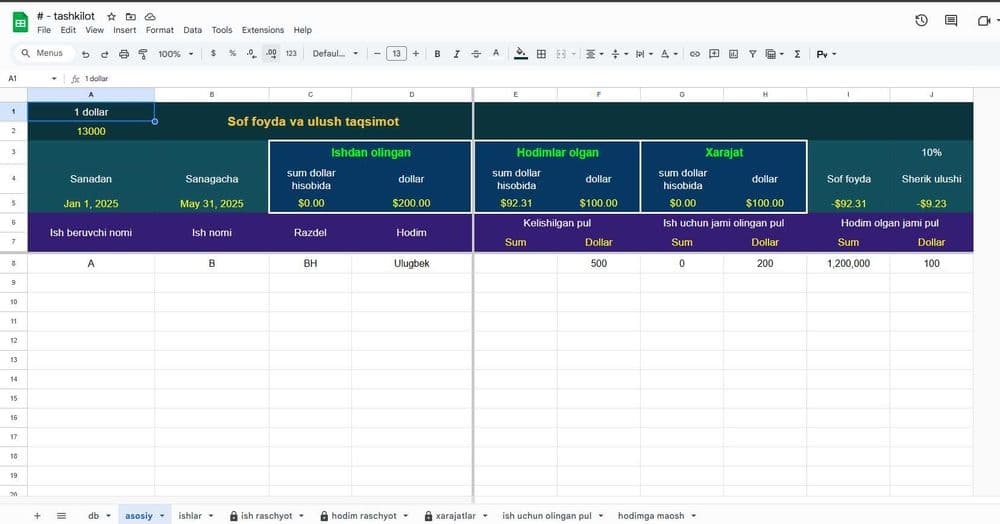
Task: Open asosiy sheet tab arrow menu
Action: (162, 516)
